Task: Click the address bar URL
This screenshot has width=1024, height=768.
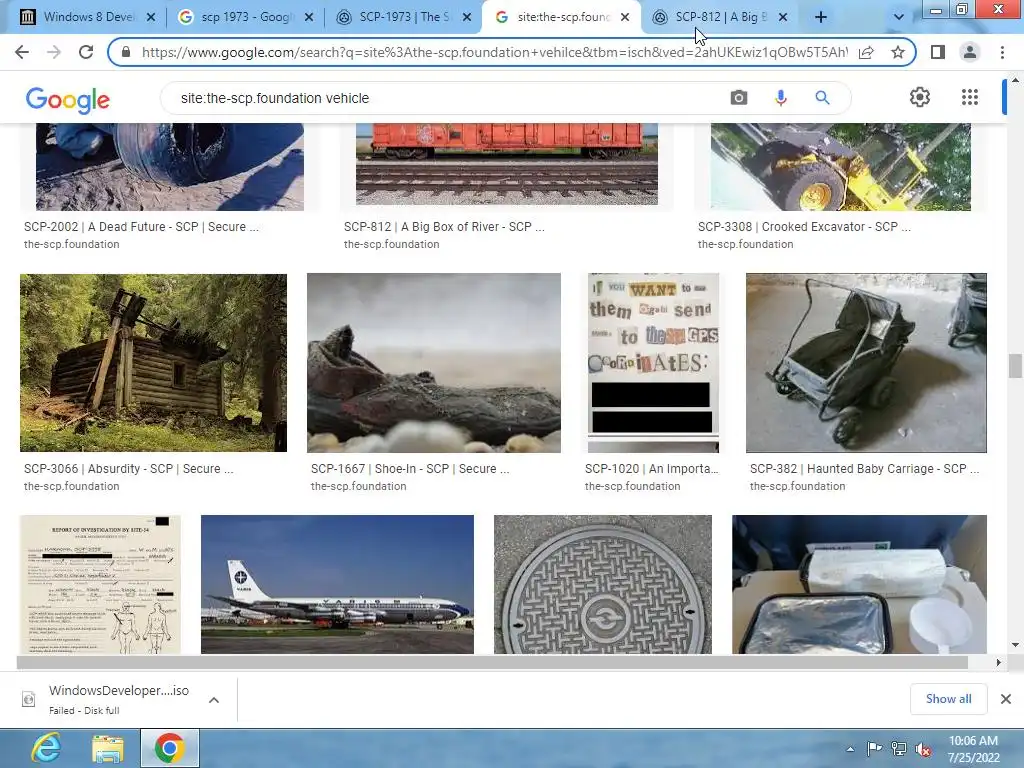Action: [x=494, y=52]
